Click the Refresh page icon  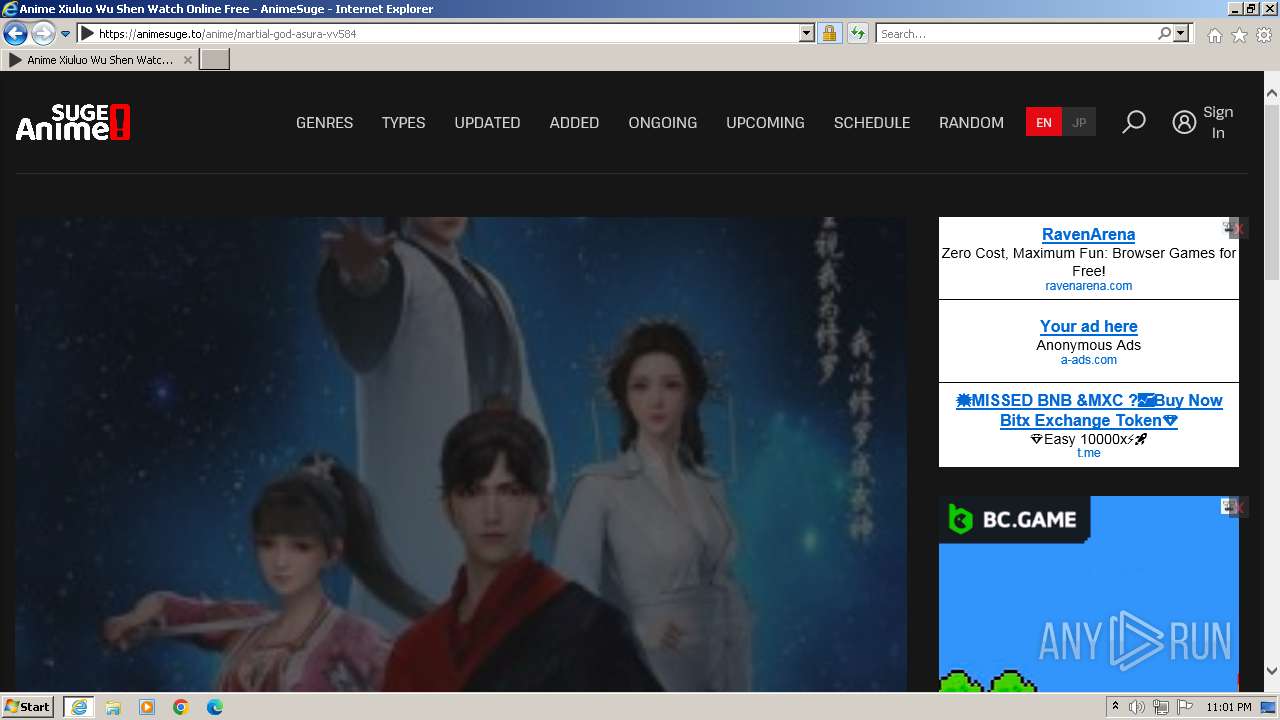click(857, 33)
